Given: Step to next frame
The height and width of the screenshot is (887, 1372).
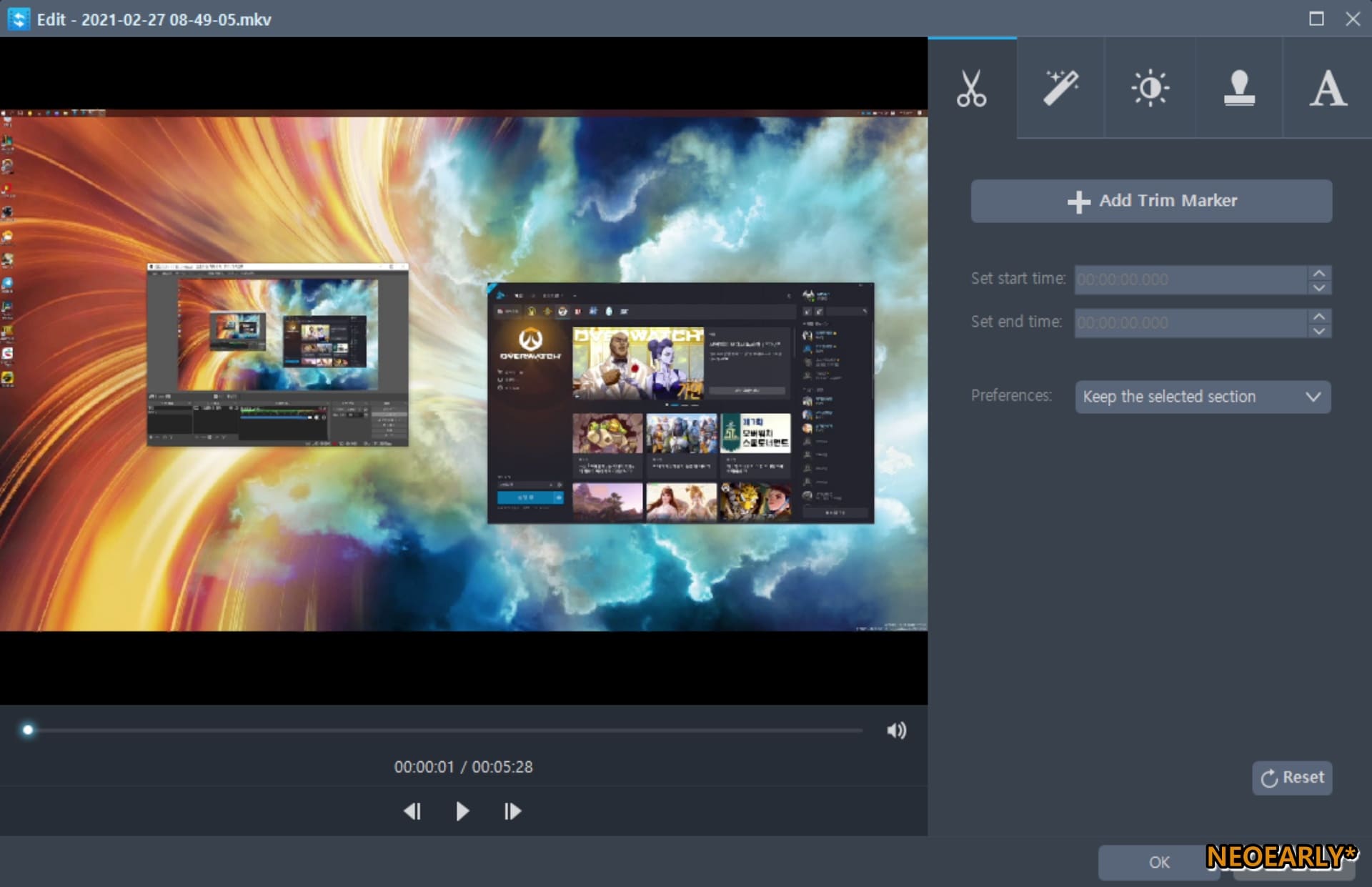Looking at the screenshot, I should 512,811.
